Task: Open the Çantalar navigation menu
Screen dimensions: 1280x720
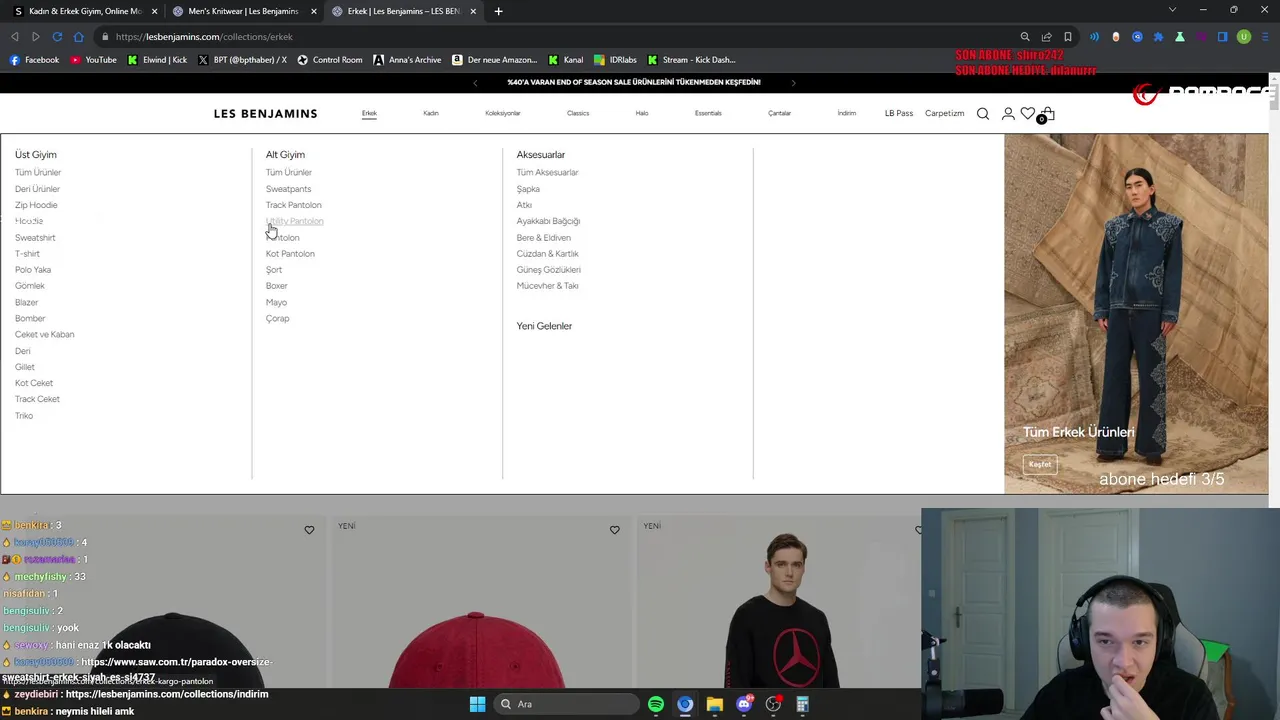Action: (x=779, y=113)
